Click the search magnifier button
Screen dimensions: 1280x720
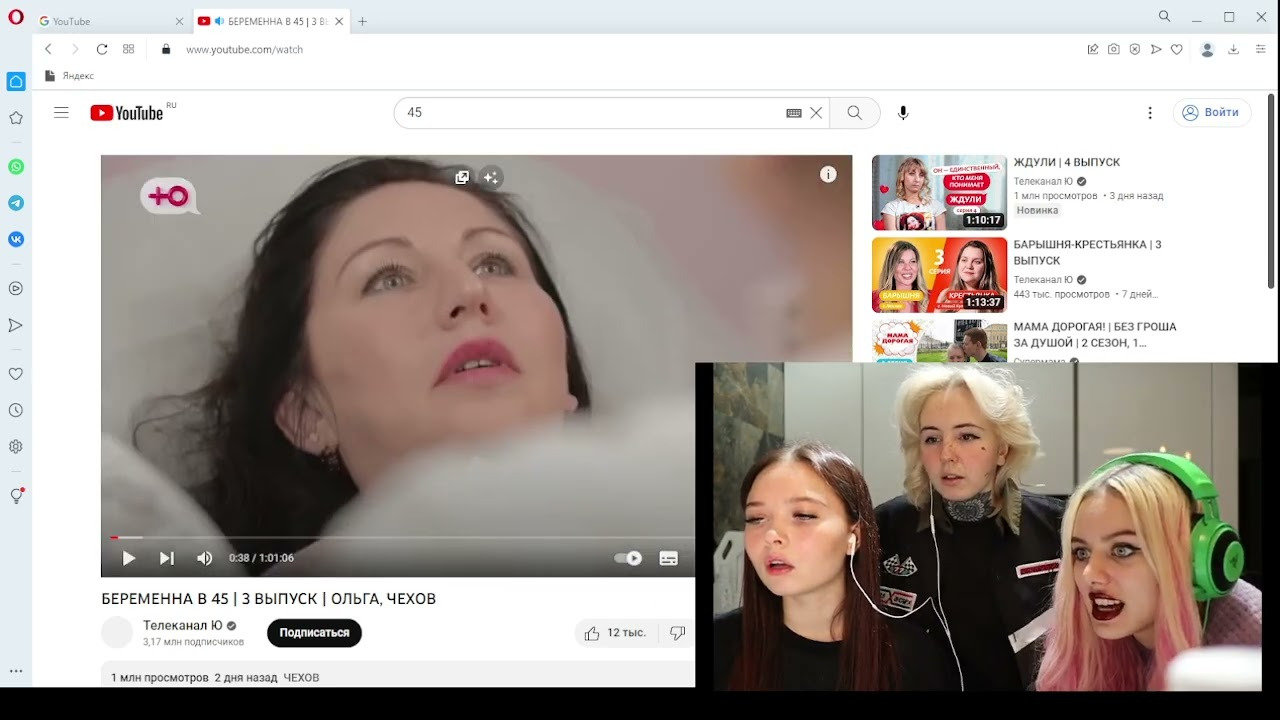854,113
